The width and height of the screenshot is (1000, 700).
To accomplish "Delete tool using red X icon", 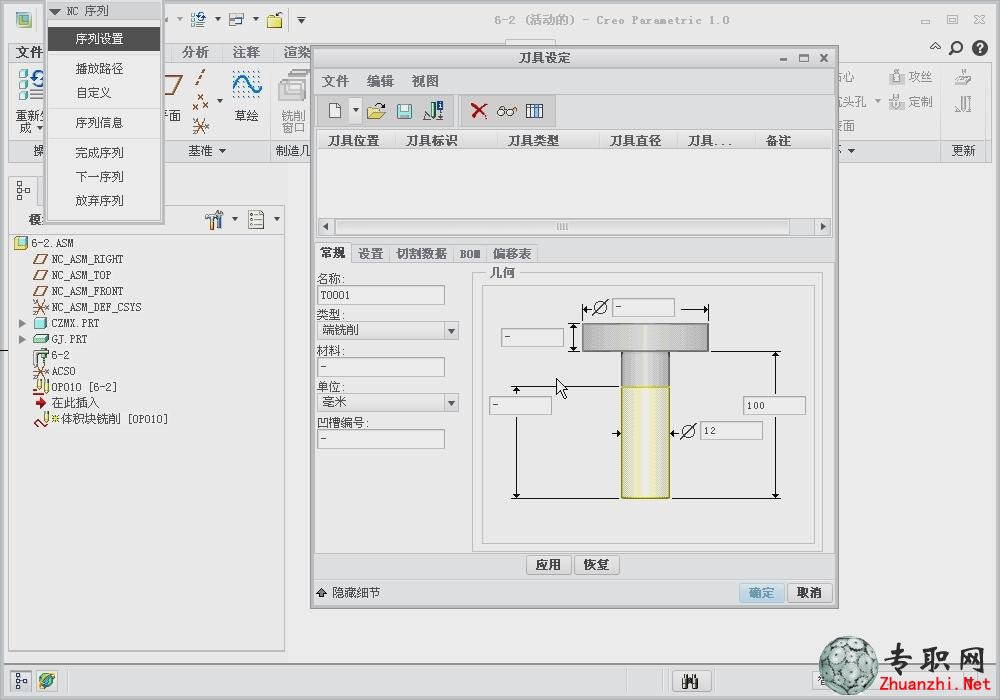I will [x=478, y=111].
